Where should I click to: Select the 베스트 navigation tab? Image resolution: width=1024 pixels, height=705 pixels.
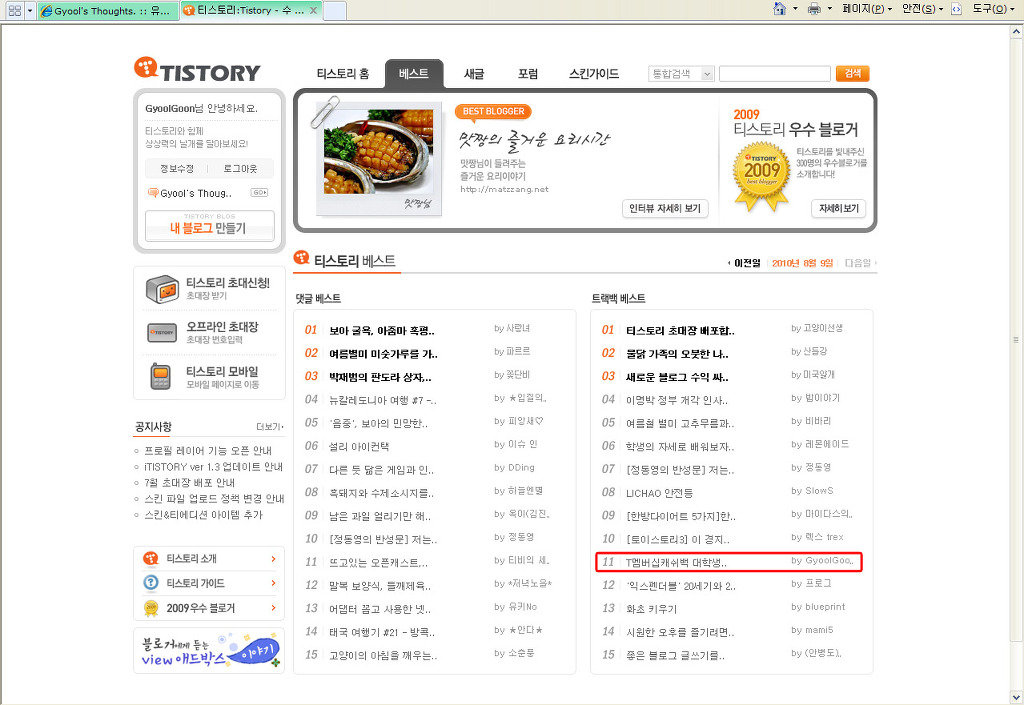[414, 73]
